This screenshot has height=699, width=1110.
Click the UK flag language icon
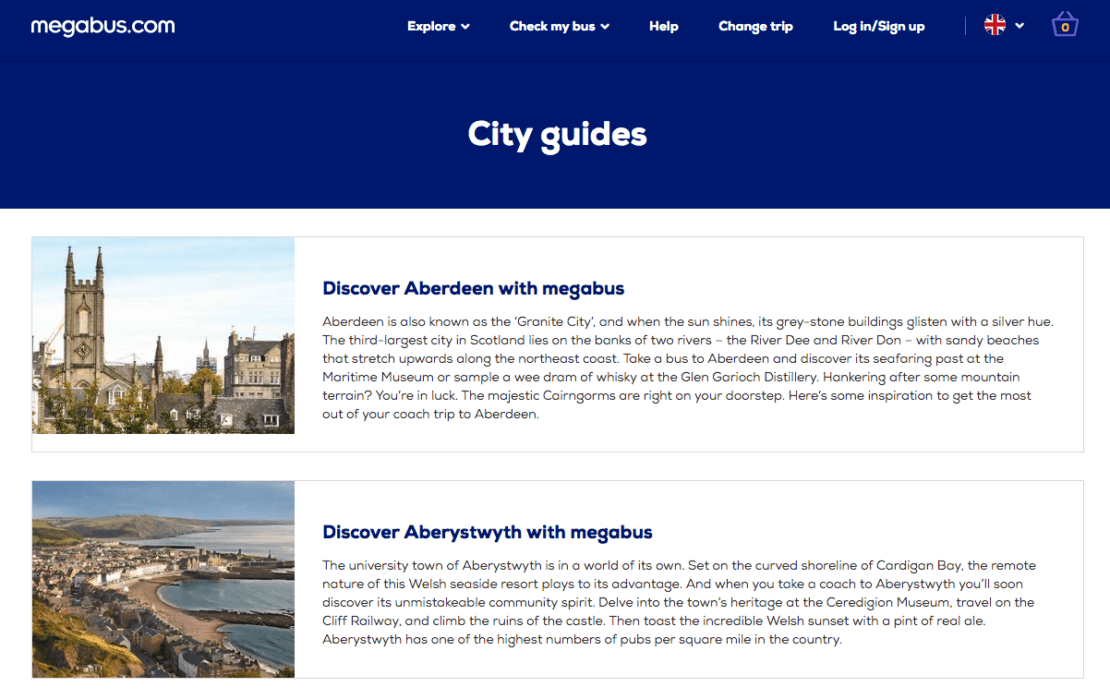(x=995, y=25)
